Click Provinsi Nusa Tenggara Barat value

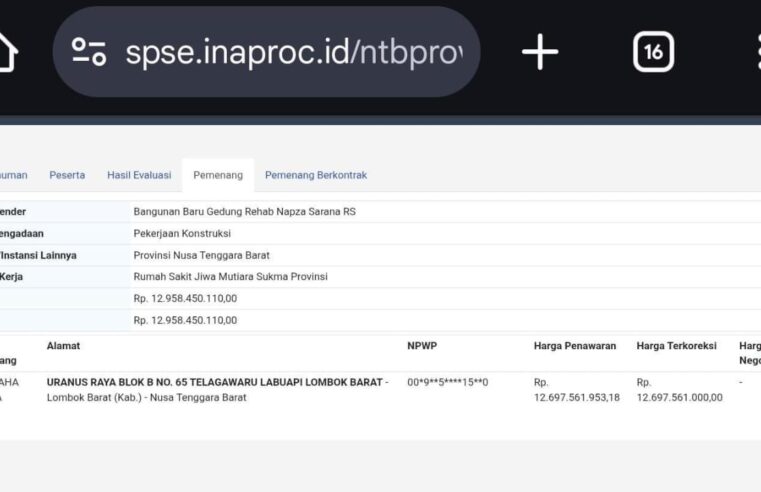[201, 255]
